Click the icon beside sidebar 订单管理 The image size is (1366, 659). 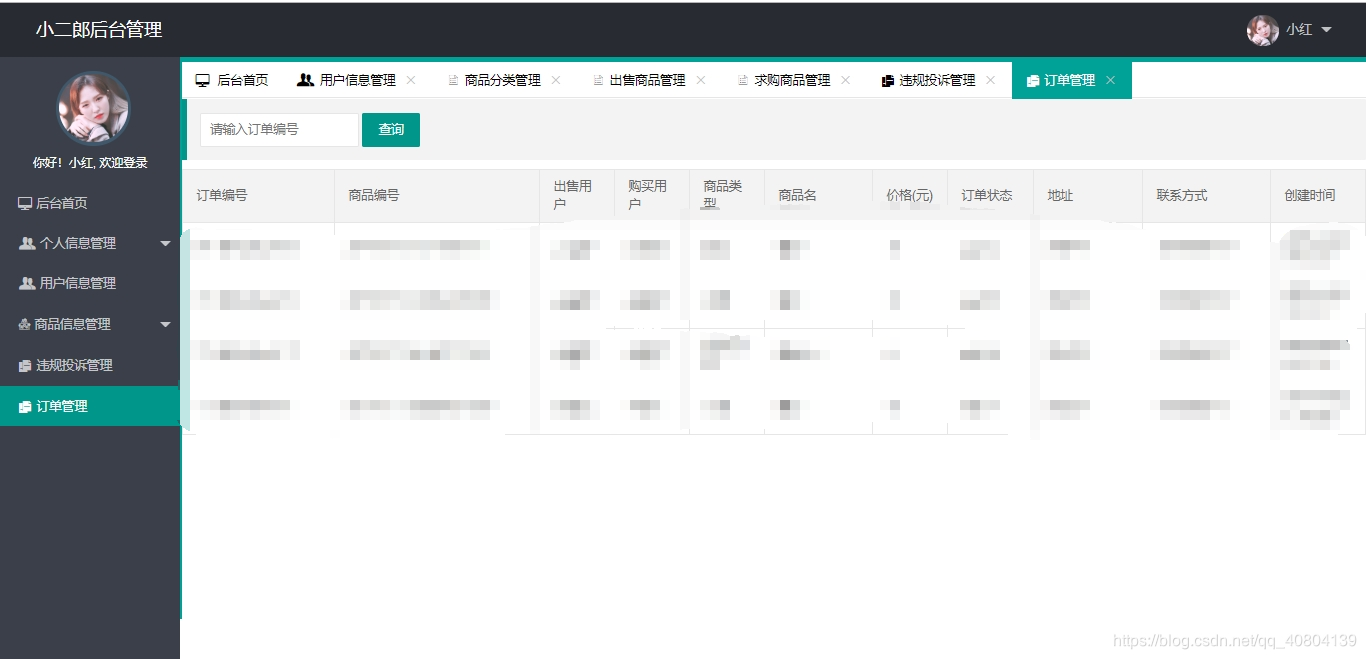pos(25,407)
